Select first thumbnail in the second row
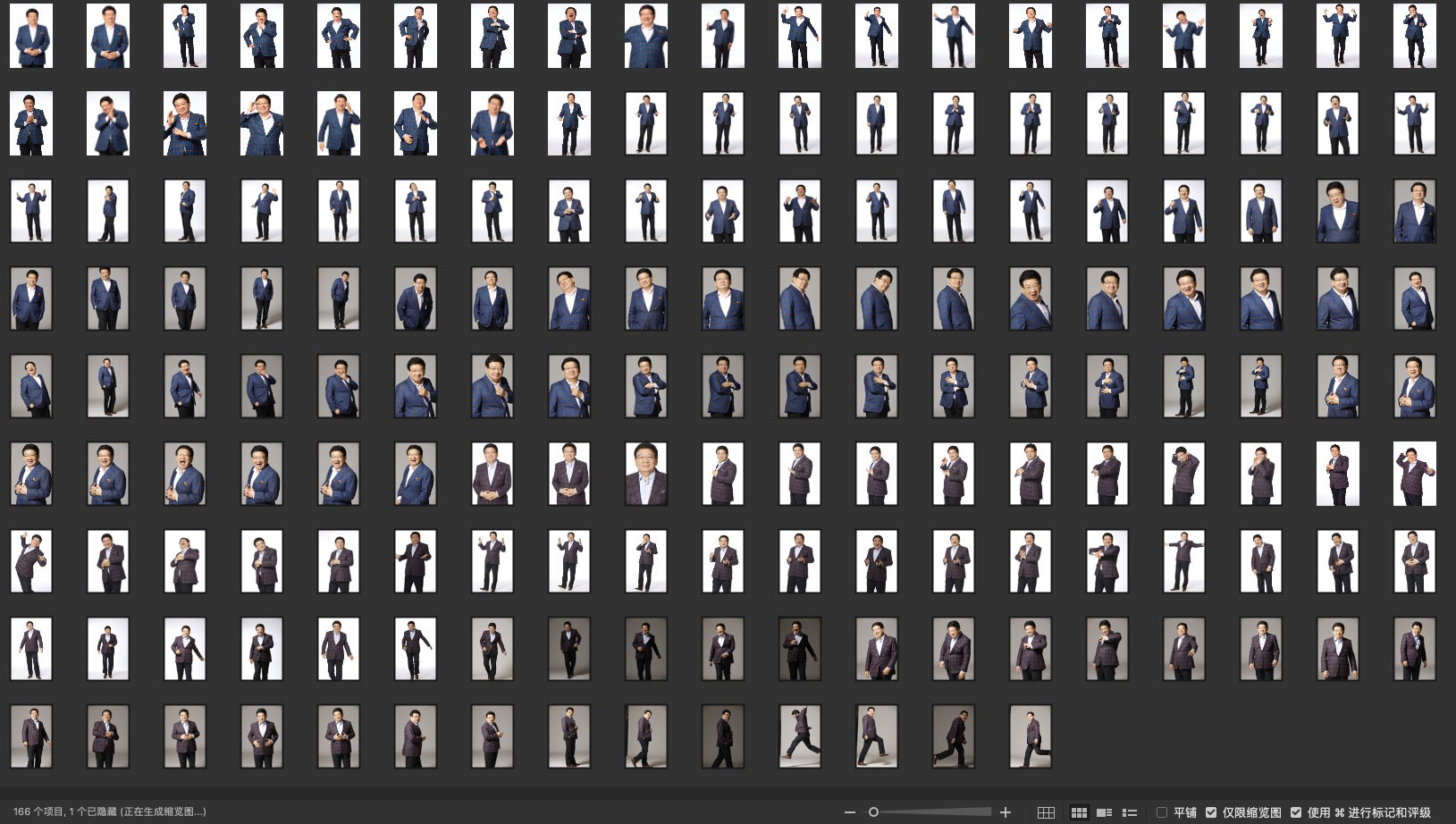1456x824 pixels. pyautogui.click(x=31, y=123)
